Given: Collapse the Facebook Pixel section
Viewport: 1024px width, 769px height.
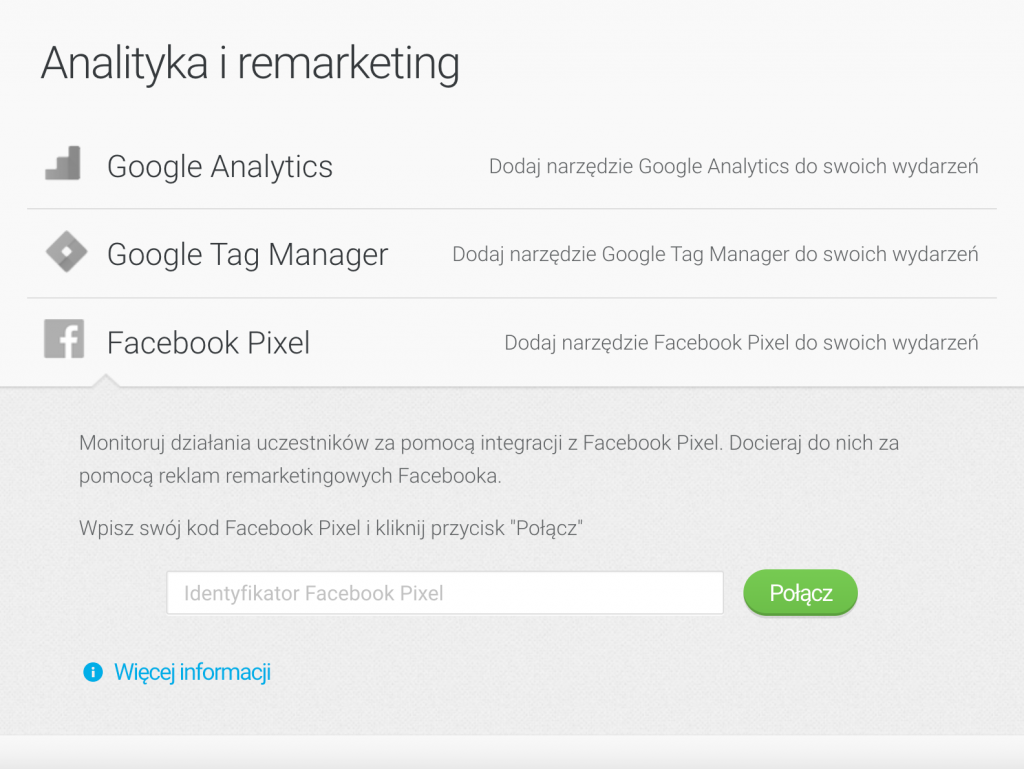Looking at the screenshot, I should pos(512,343).
